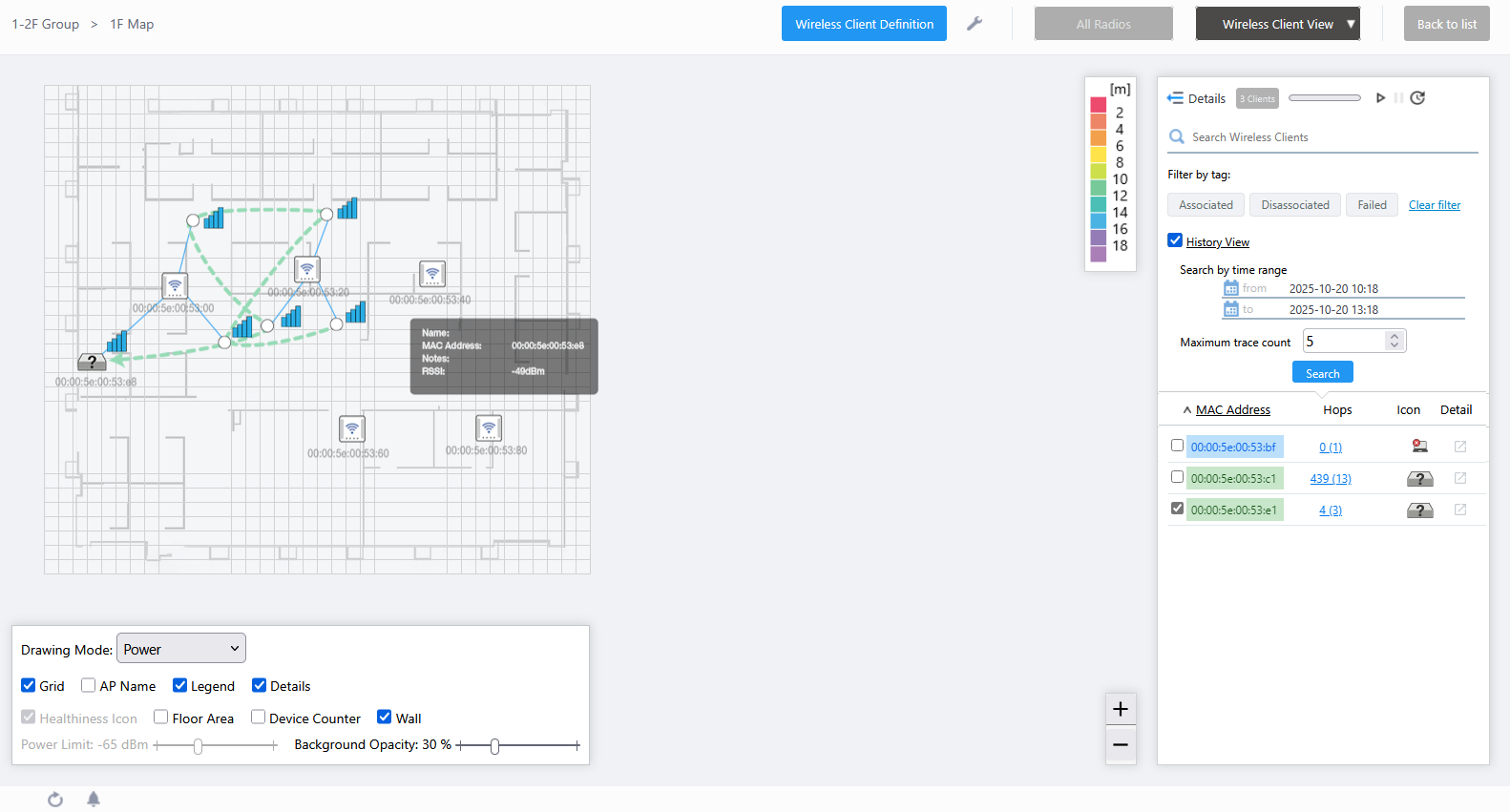Click the notification bell icon
Screen dimensions: 1510x812
tap(94, 799)
